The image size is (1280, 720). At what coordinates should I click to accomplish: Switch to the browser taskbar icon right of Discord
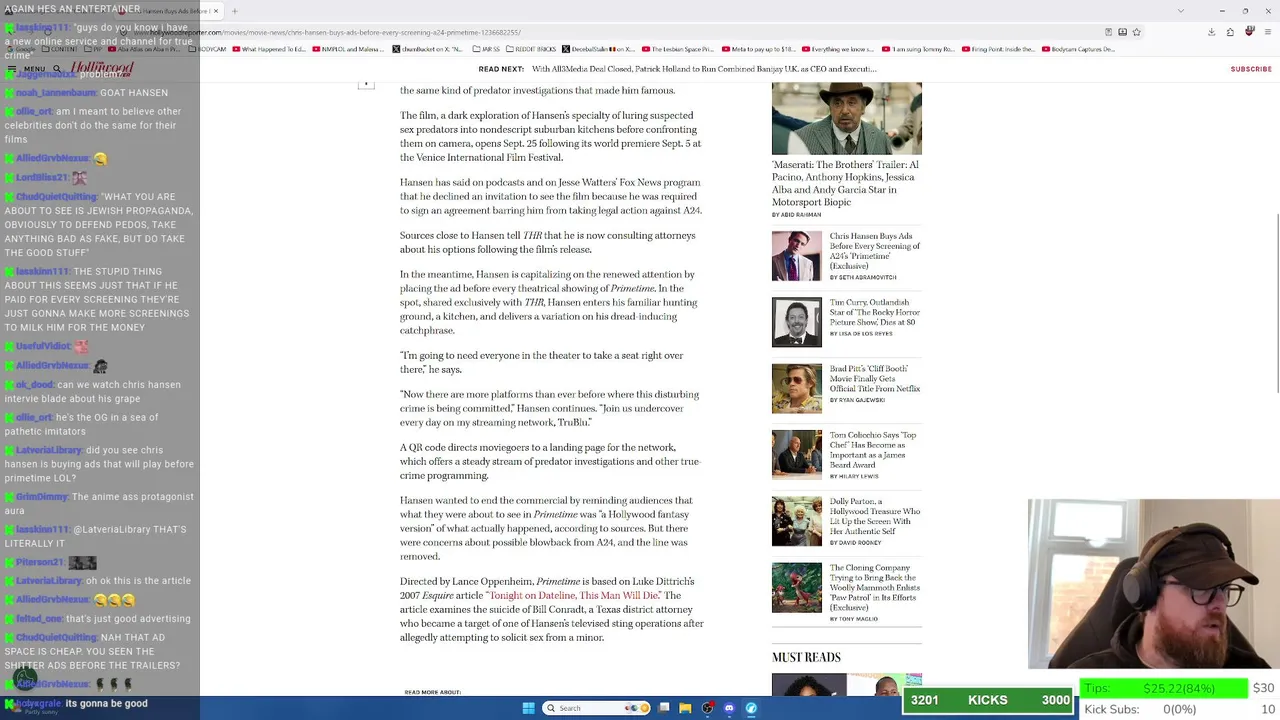[x=751, y=708]
